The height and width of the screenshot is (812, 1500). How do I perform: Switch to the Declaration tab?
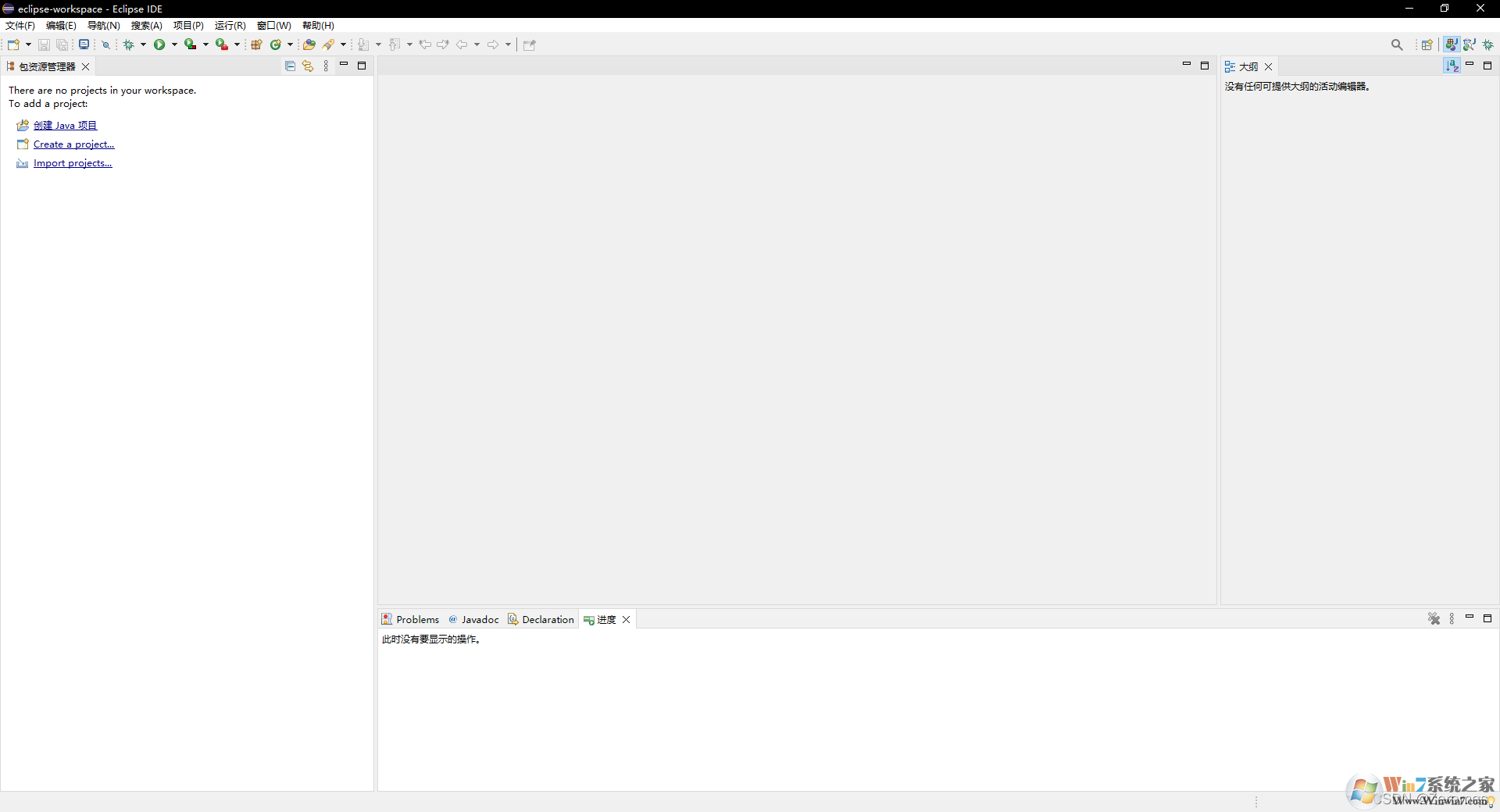(541, 619)
